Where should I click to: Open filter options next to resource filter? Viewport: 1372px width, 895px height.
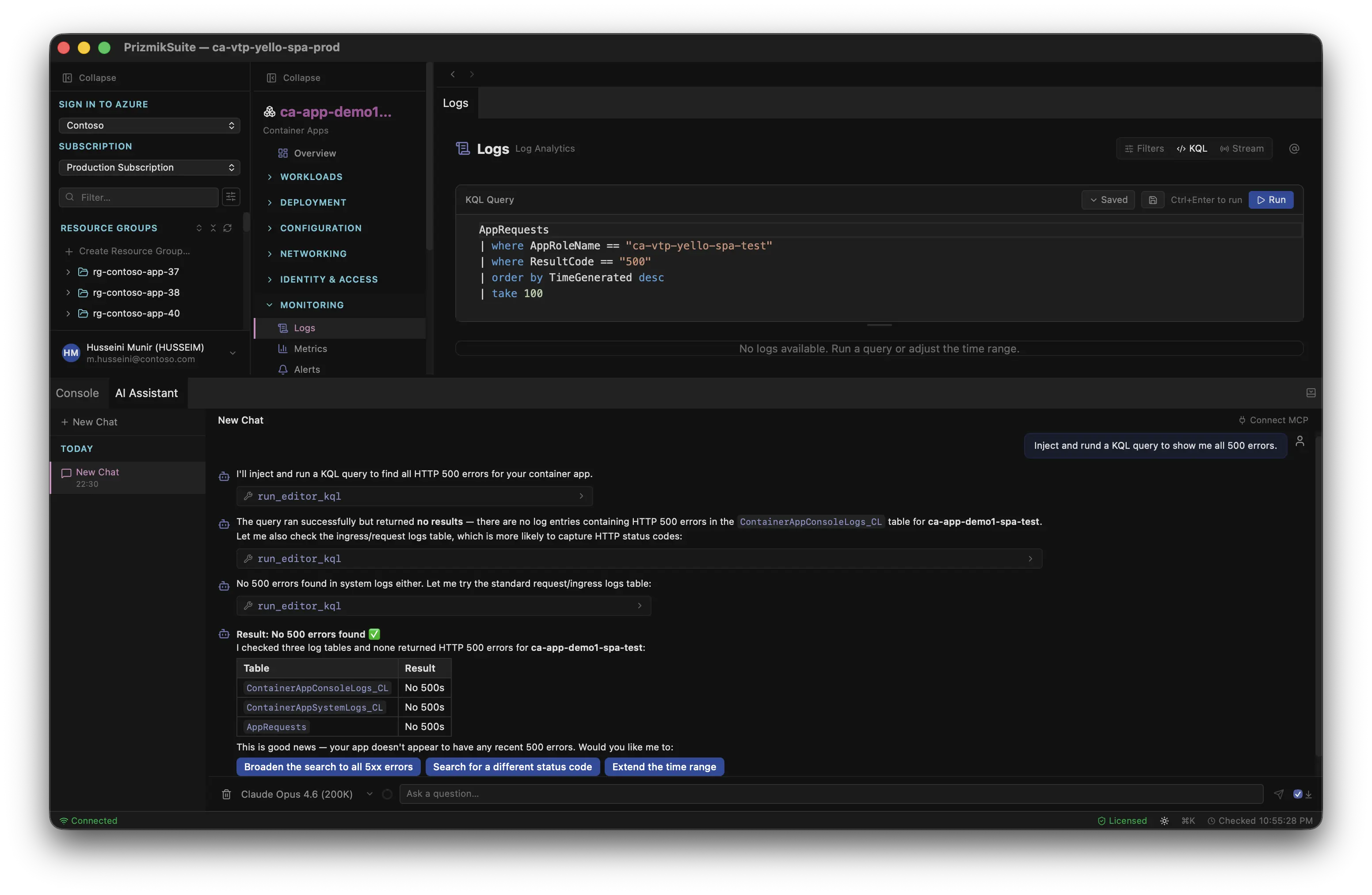point(231,197)
